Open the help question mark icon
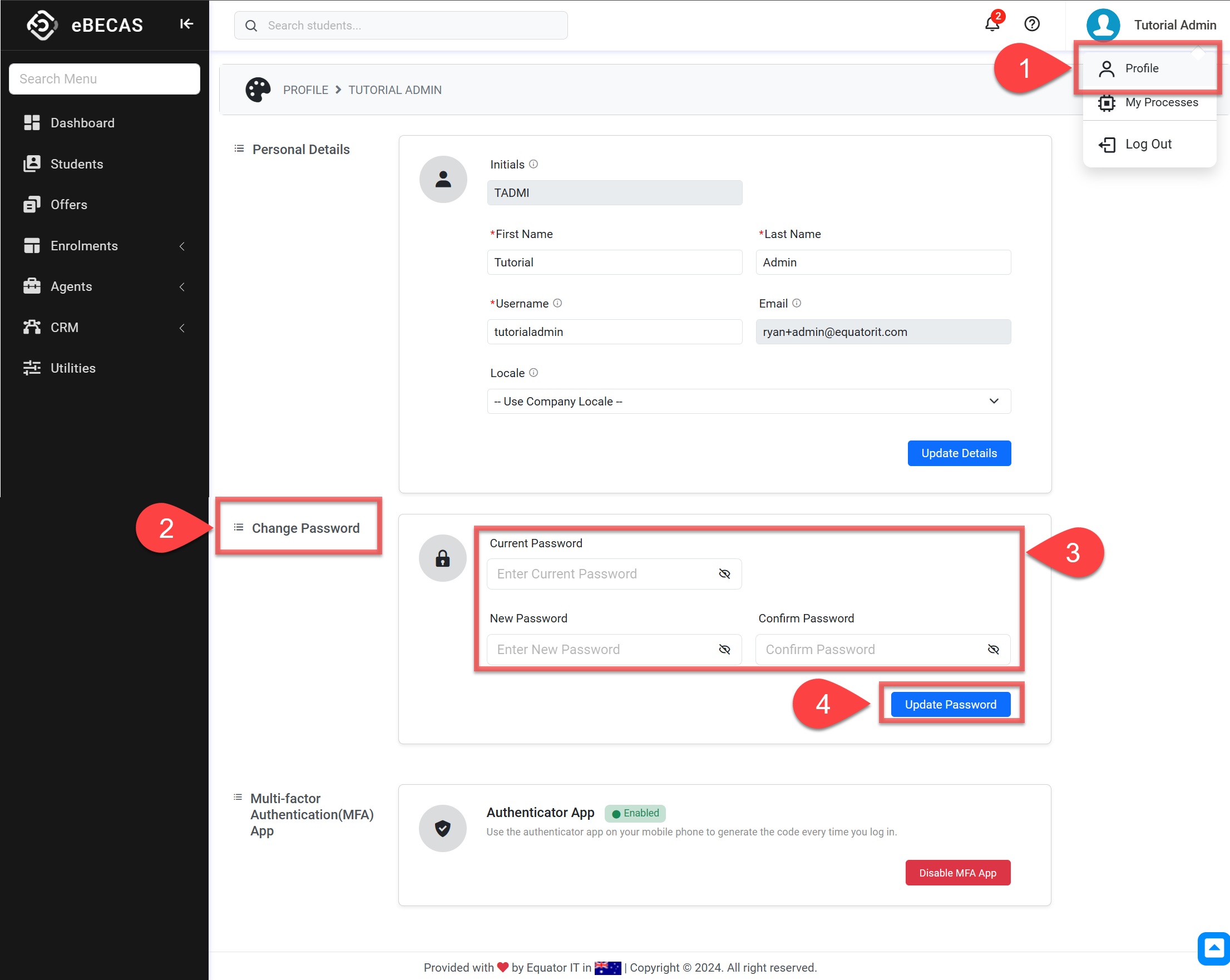This screenshot has width=1230, height=980. 1031,24
